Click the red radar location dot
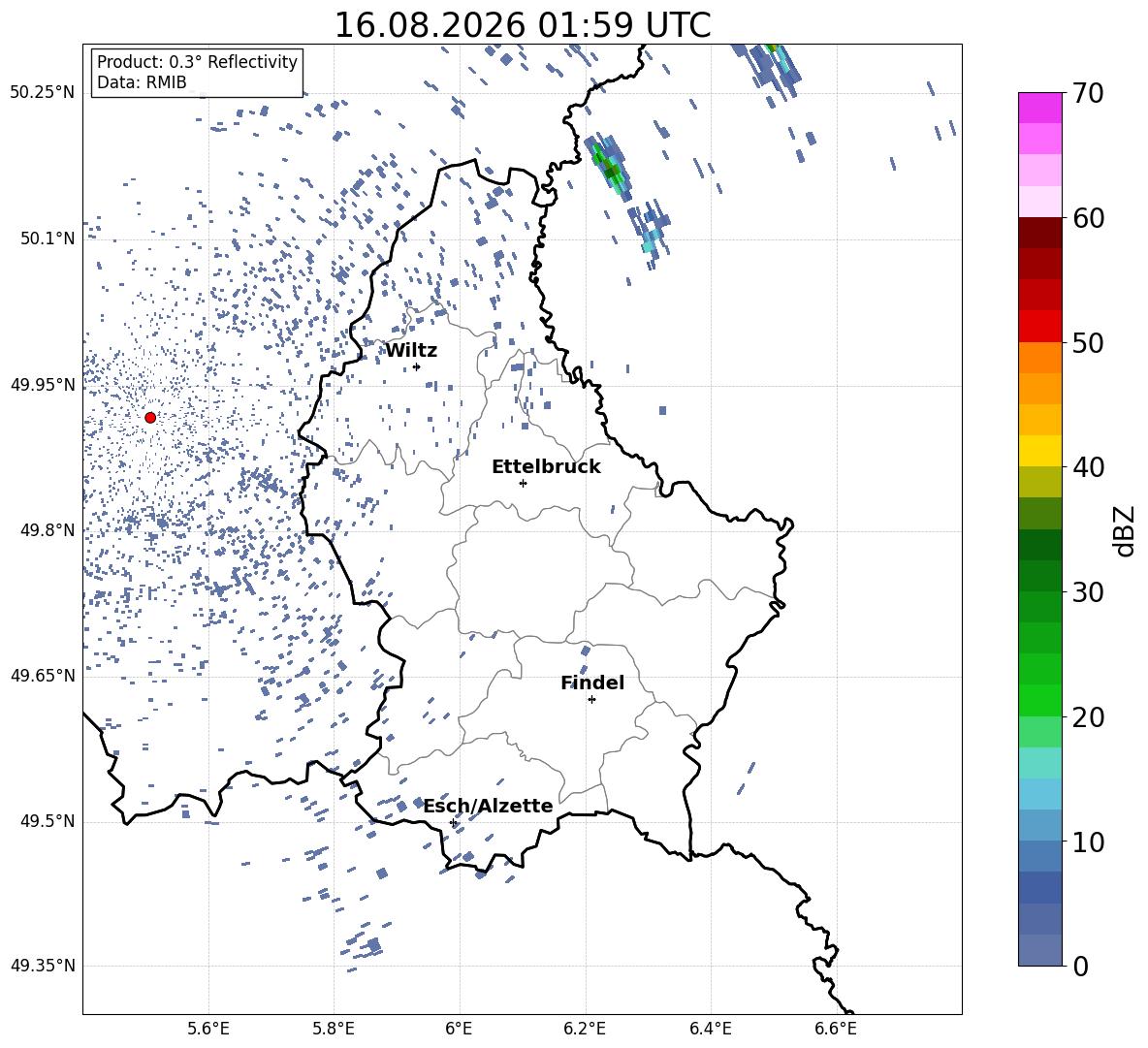The image size is (1148, 1048). [150, 417]
